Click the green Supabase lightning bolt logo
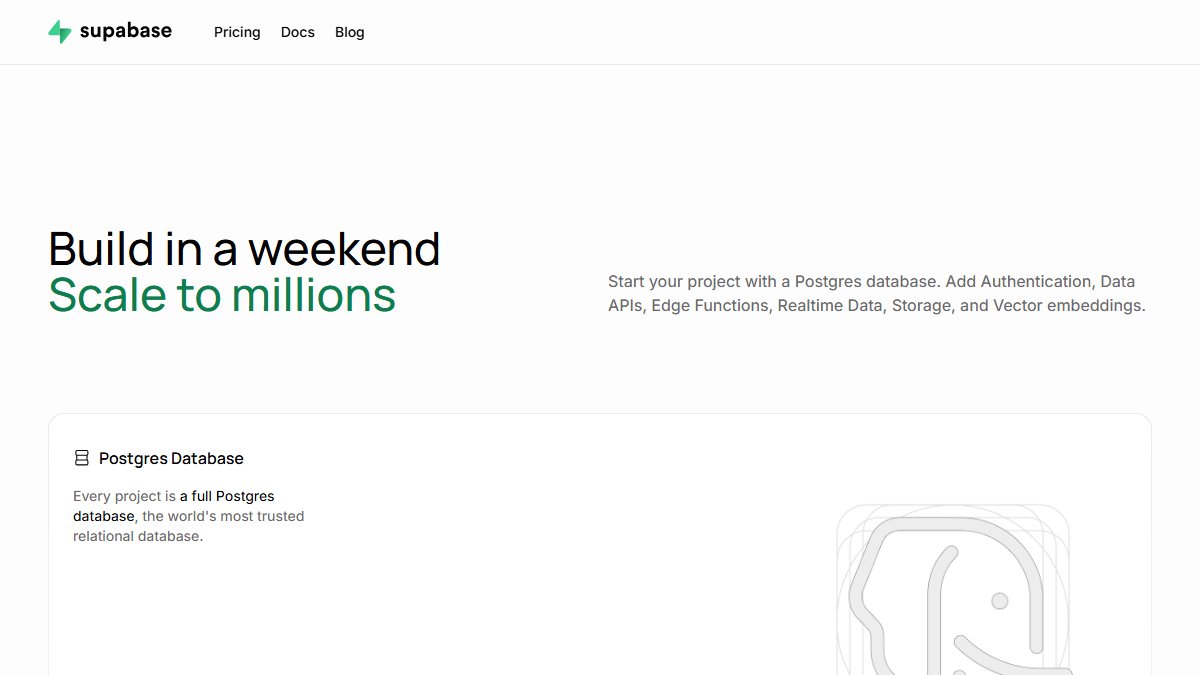 coord(60,32)
